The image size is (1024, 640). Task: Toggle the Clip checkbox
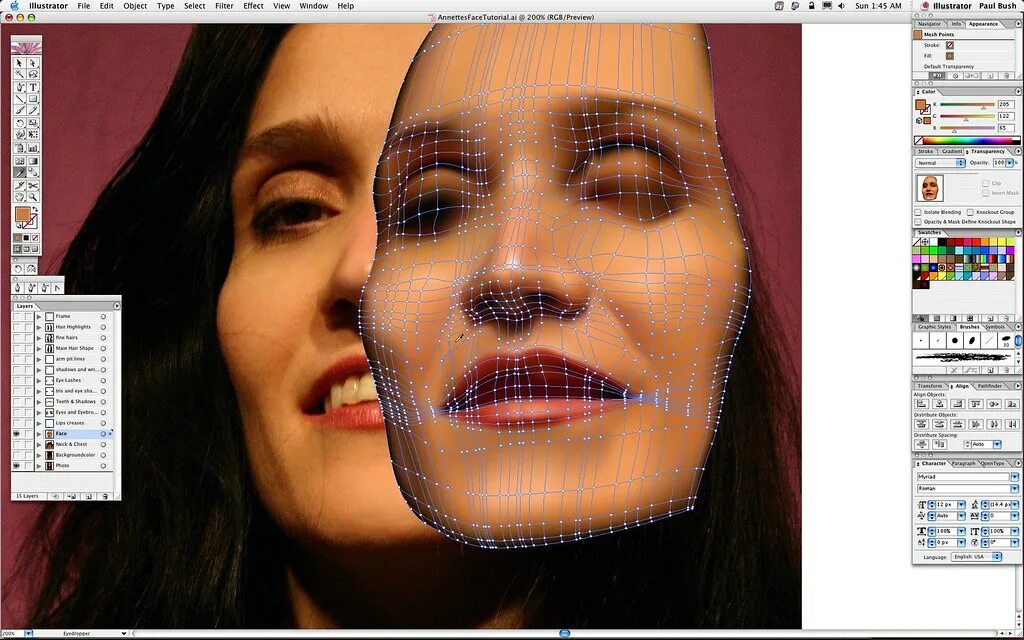pos(985,184)
